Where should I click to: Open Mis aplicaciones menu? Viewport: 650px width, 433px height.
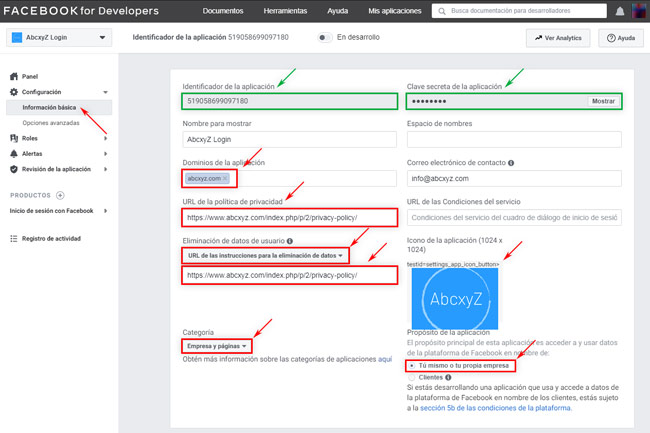395,11
